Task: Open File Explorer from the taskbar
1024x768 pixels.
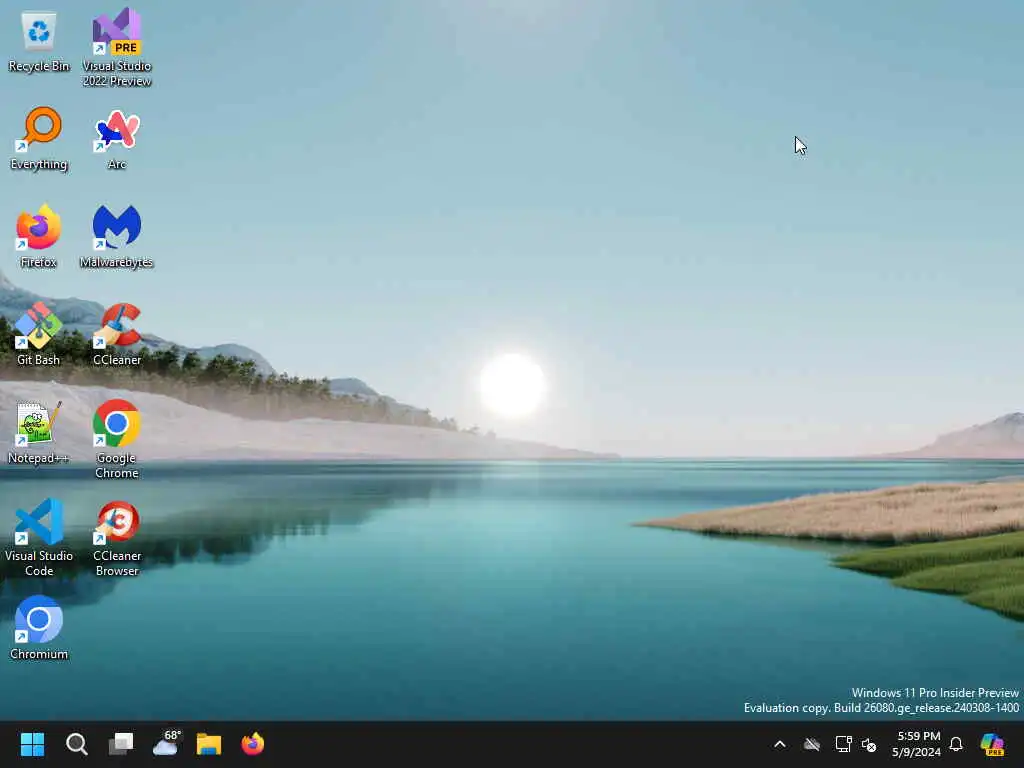Action: (x=209, y=744)
